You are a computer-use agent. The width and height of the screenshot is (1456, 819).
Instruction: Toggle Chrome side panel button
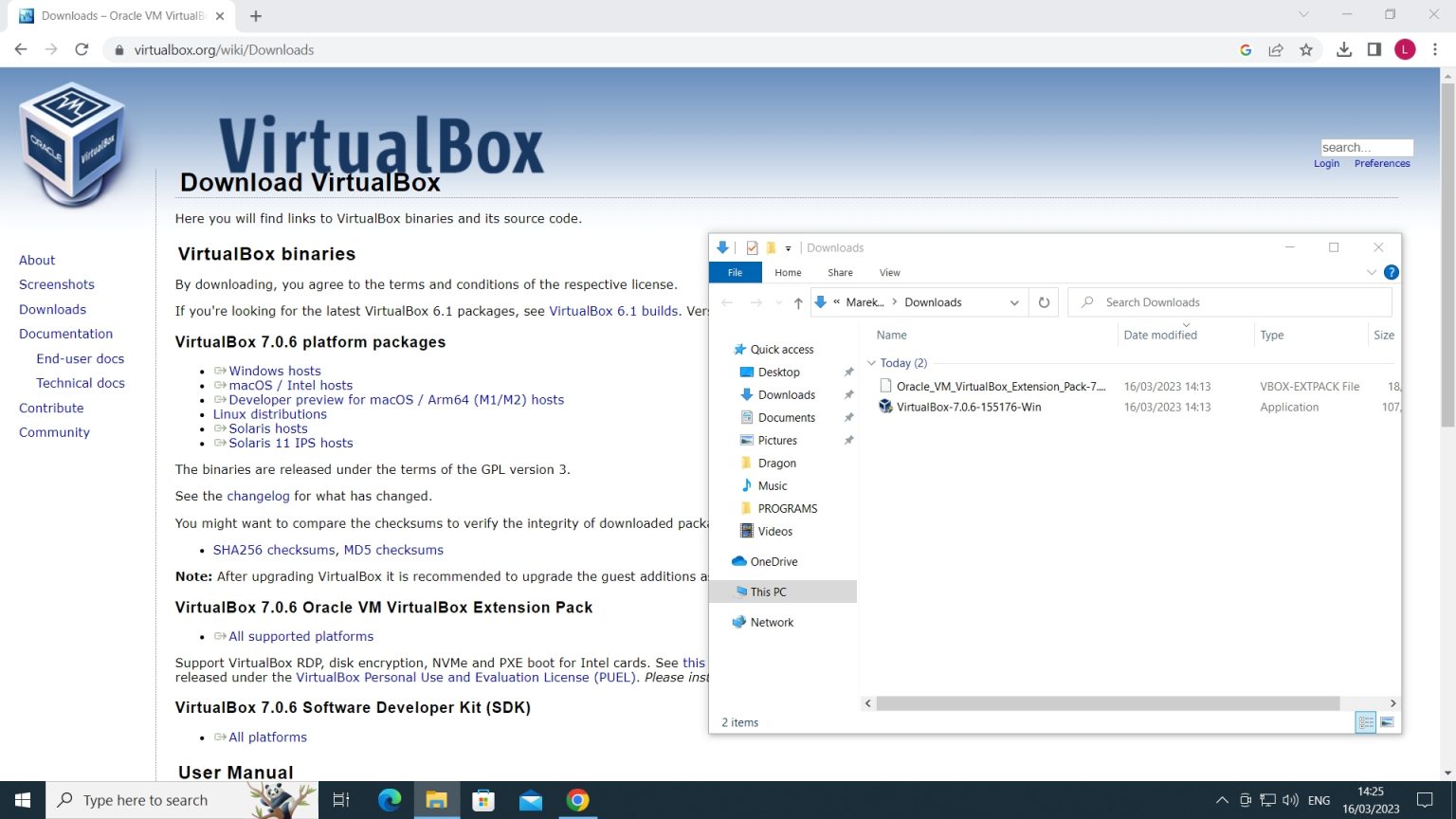[x=1374, y=50]
